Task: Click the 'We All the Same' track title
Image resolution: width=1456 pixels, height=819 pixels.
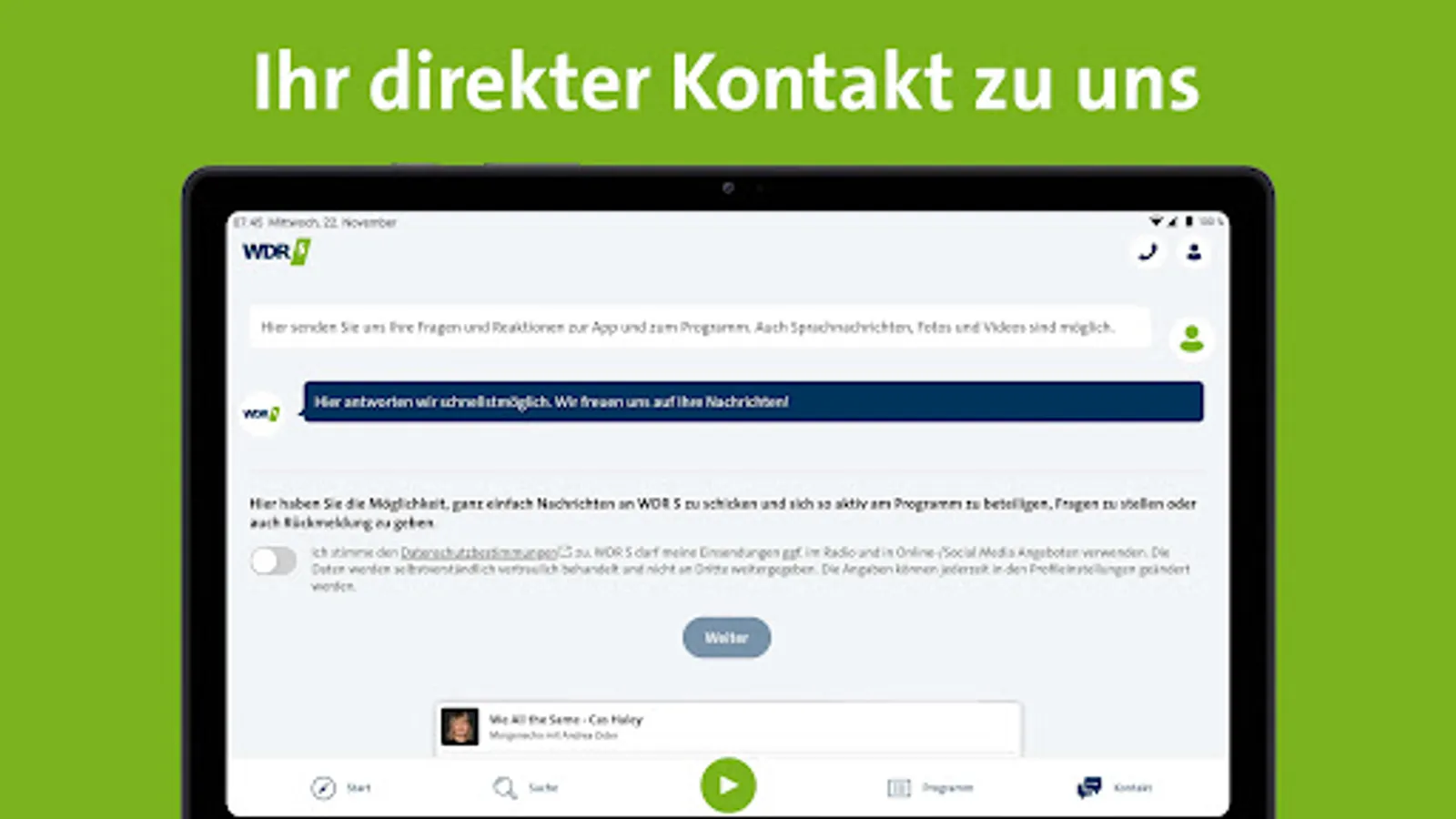Action: [566, 720]
